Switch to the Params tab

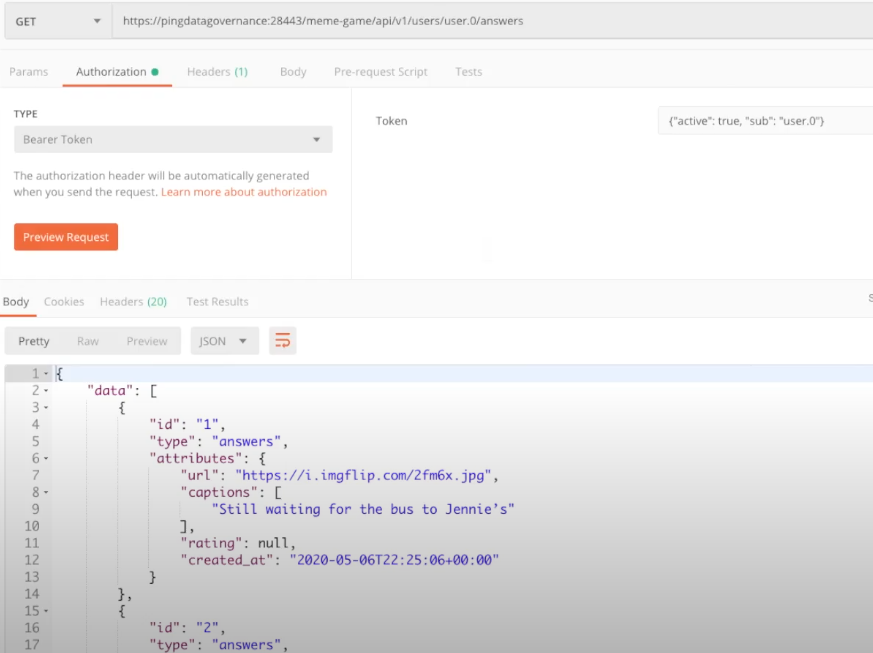[x=28, y=72]
